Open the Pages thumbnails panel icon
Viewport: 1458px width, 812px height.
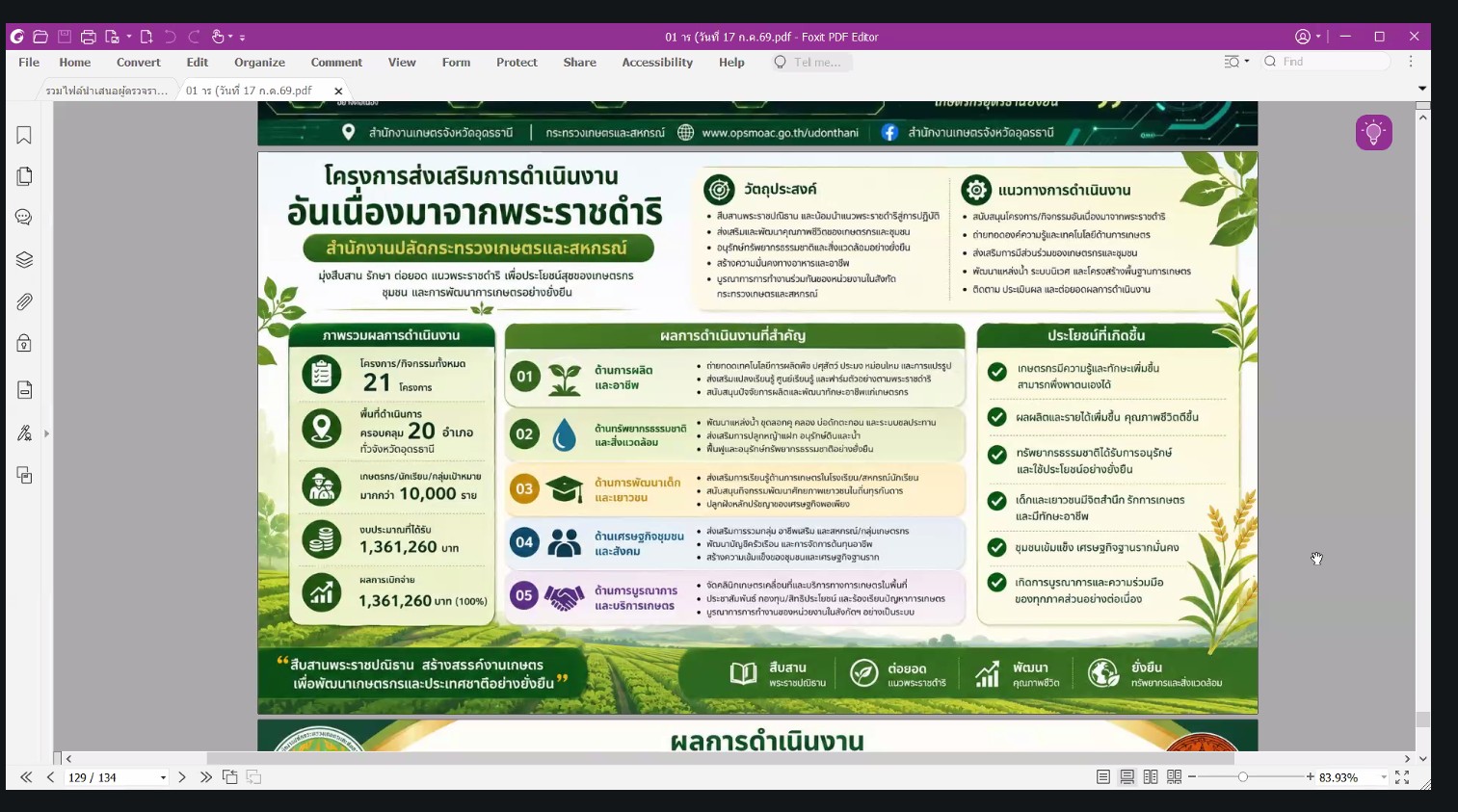pyautogui.click(x=24, y=176)
